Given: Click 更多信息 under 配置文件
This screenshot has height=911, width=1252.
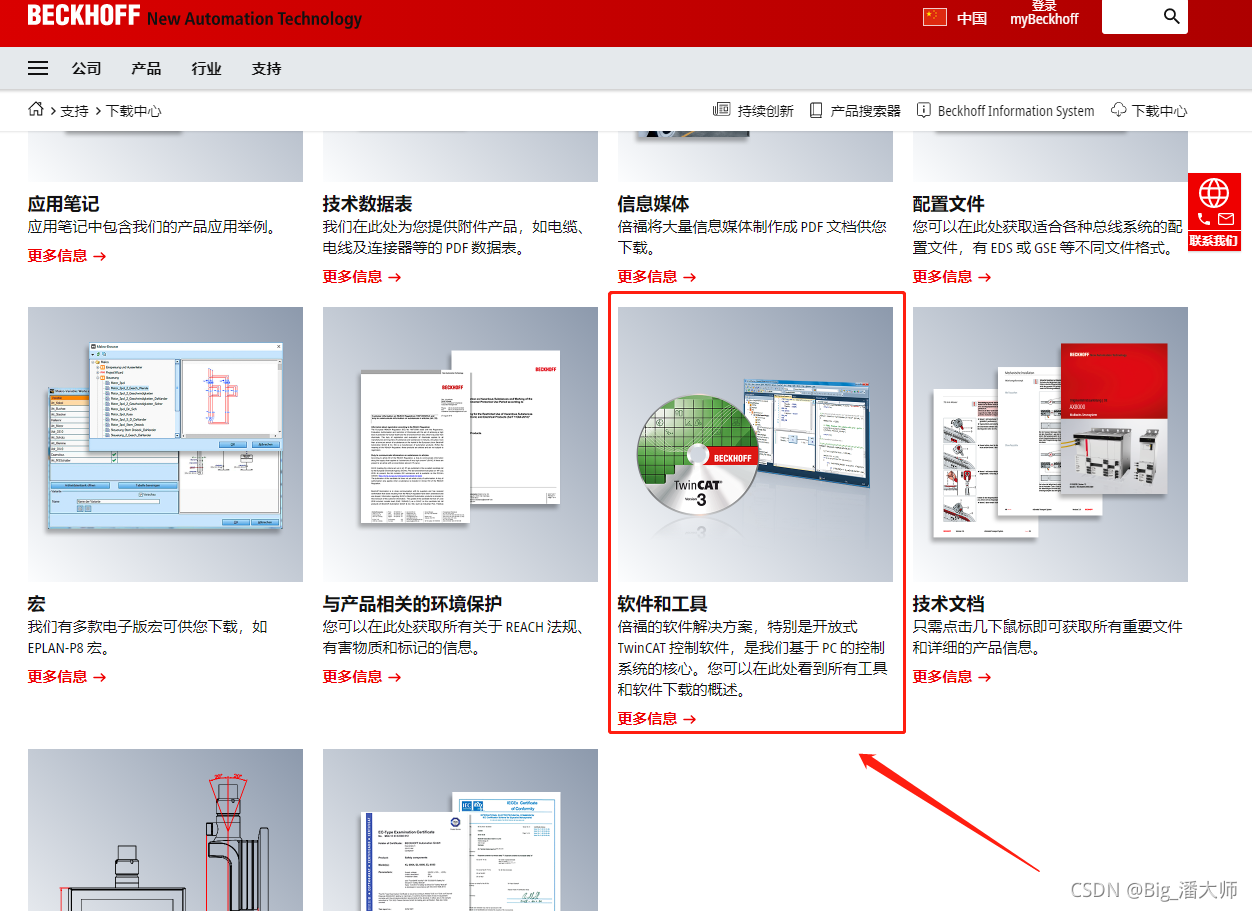Looking at the screenshot, I should pyautogui.click(x=952, y=277).
